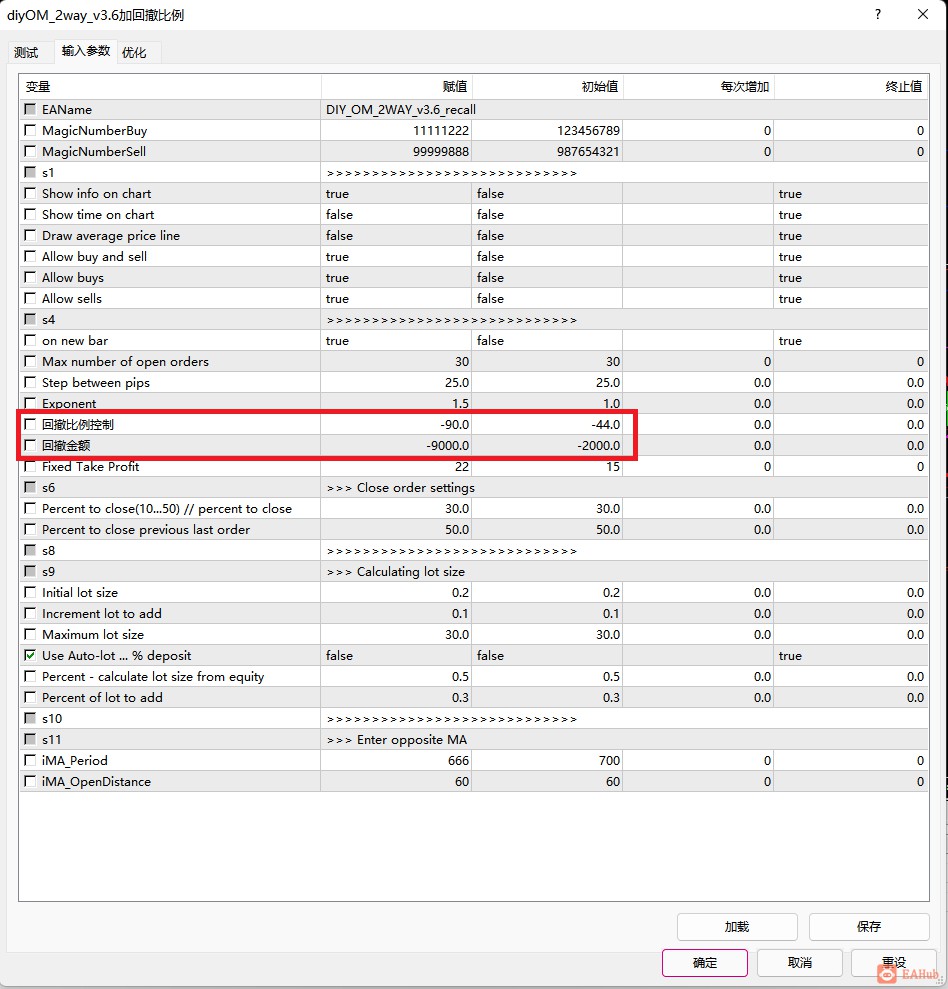Tick the Step between pips checkbox
Image resolution: width=948 pixels, height=989 pixels.
(30, 382)
